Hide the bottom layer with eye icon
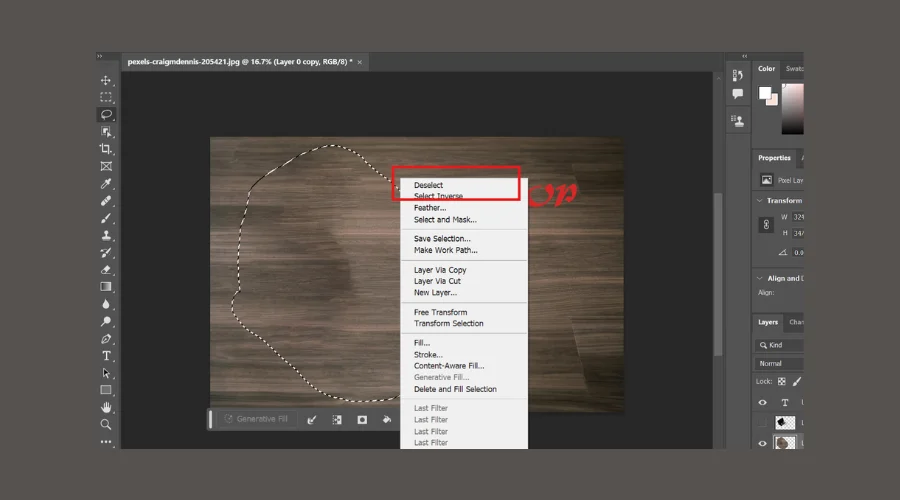This screenshot has height=500, width=900. pyautogui.click(x=762, y=443)
